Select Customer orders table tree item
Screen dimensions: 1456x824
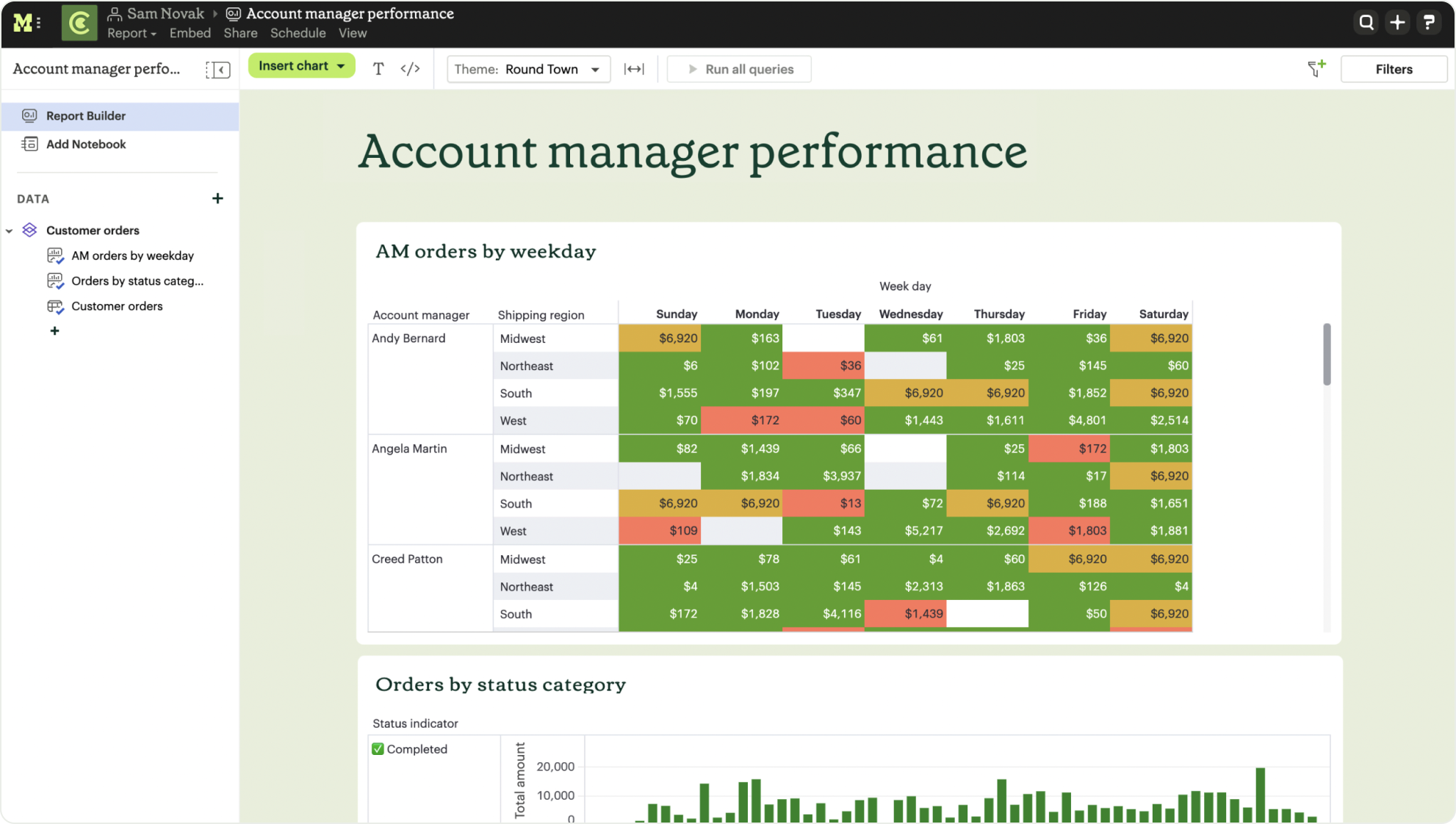click(x=117, y=306)
